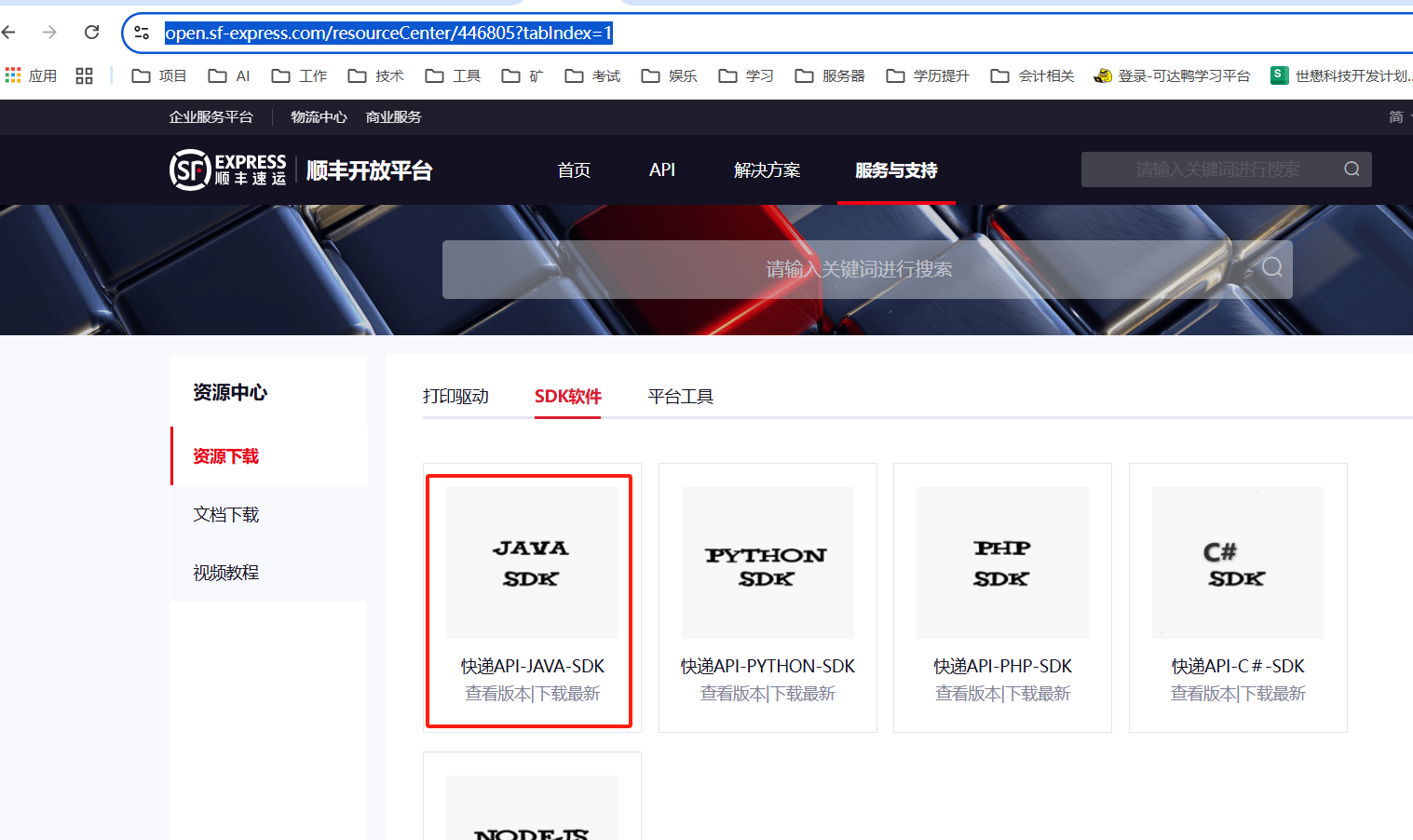Open the 应用 apps shortcut
The height and width of the screenshot is (840, 1413).
coord(31,75)
